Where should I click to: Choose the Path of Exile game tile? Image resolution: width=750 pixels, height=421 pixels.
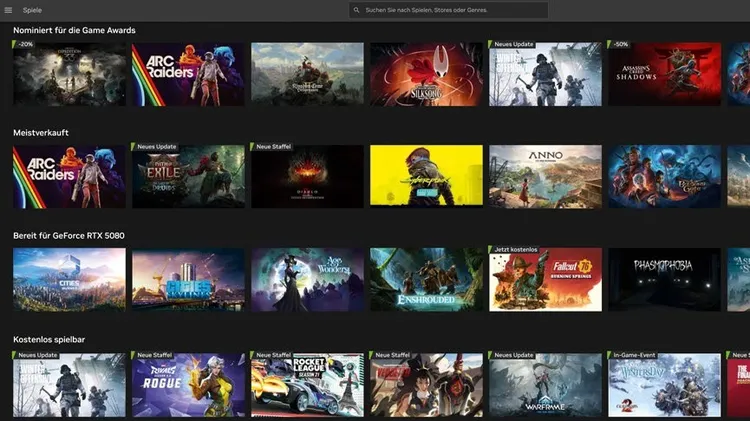click(188, 177)
